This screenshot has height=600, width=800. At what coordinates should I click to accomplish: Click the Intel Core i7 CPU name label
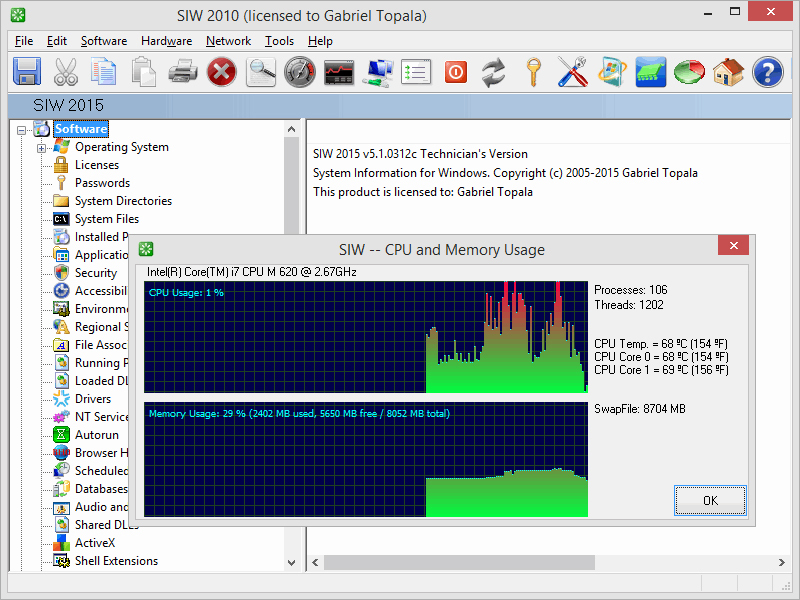coord(252,272)
